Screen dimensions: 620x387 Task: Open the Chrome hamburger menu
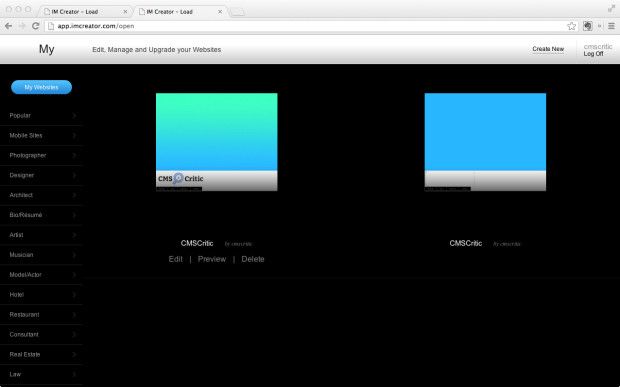[x=611, y=26]
